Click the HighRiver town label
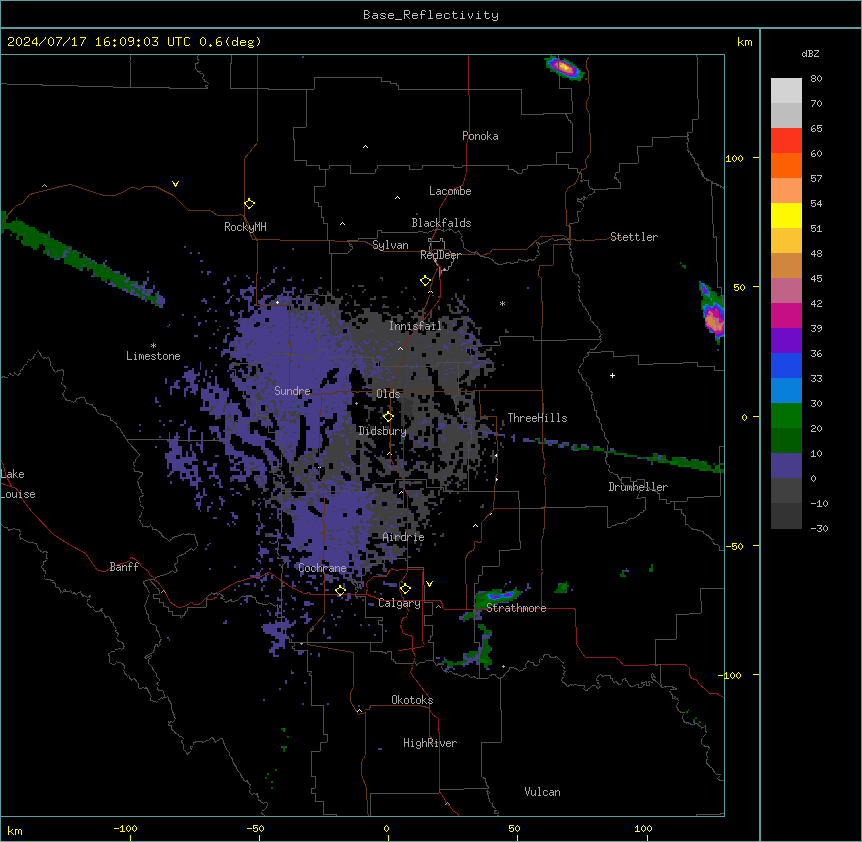Viewport: 862px width, 842px height. tap(430, 743)
